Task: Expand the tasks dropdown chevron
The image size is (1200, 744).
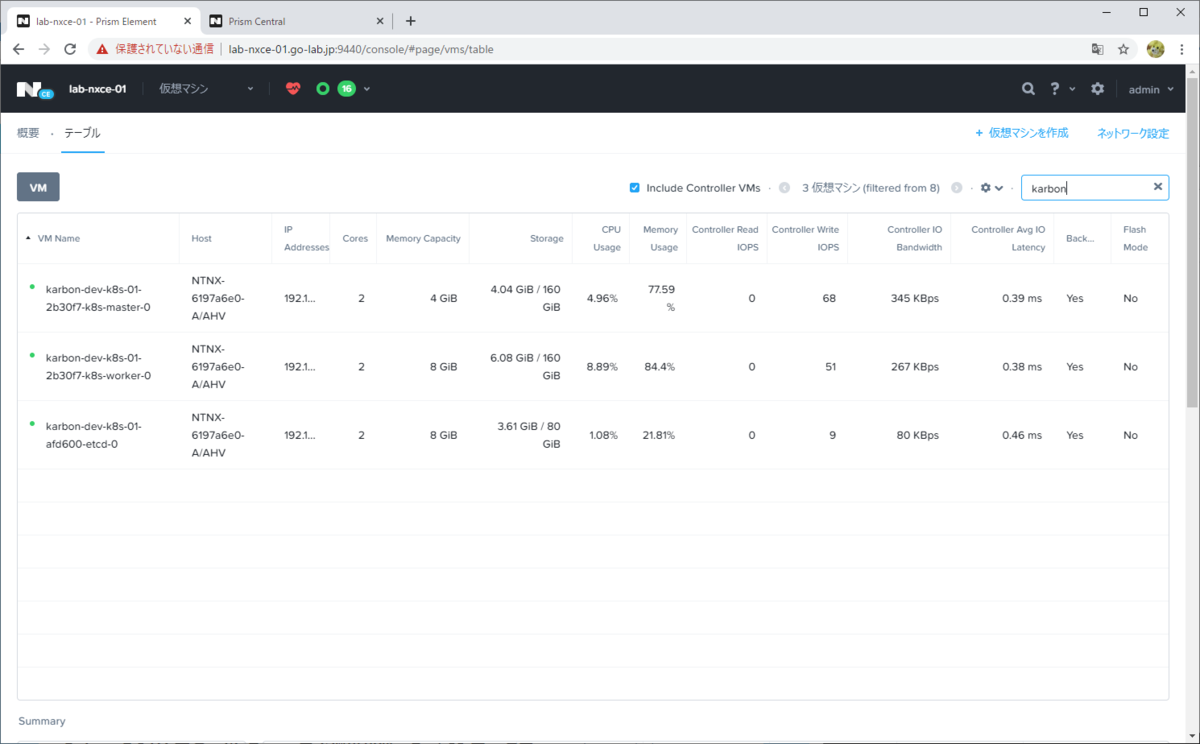Action: [x=367, y=89]
